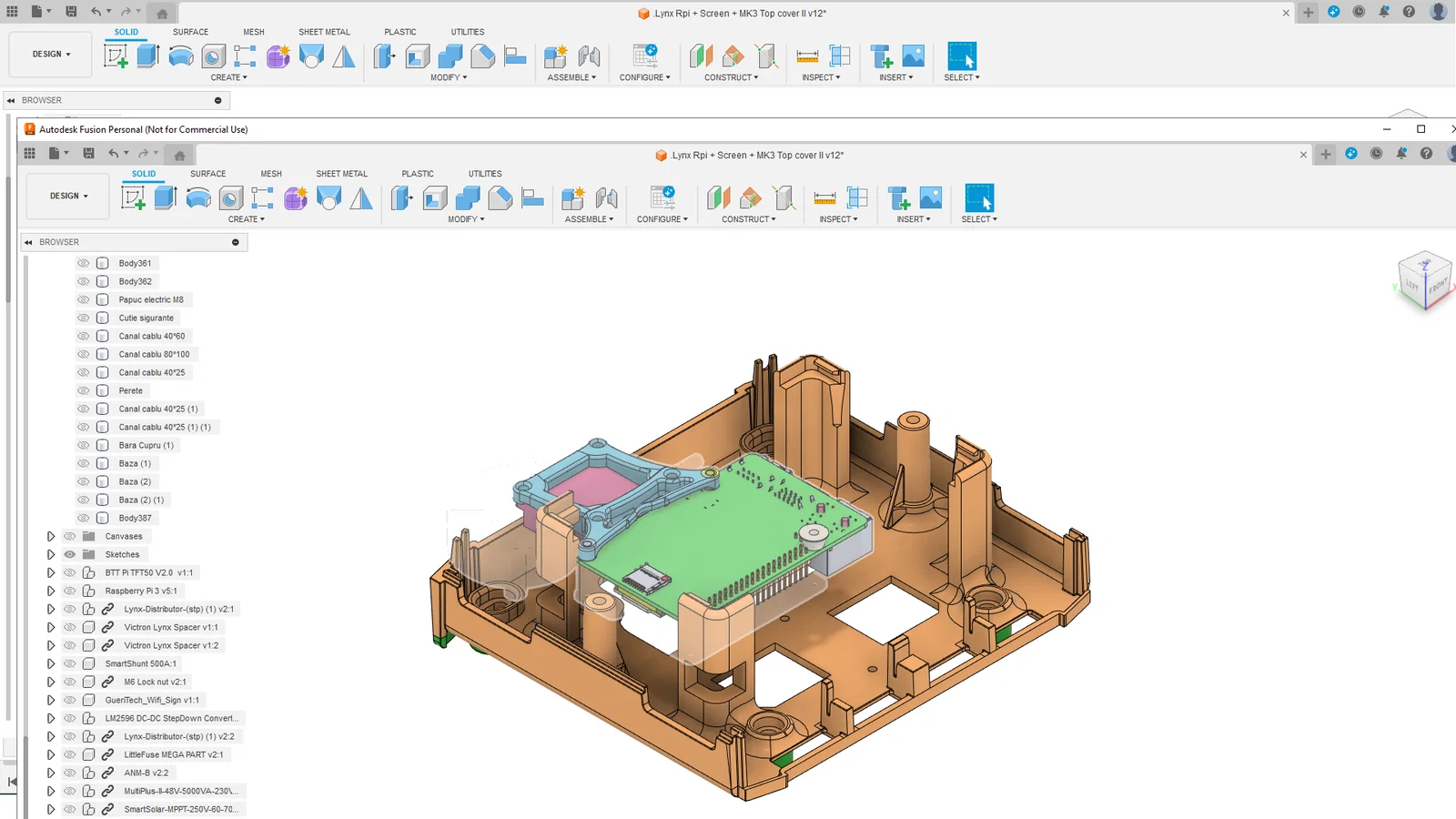
Task: Close the document tab in front window
Action: (x=1303, y=155)
